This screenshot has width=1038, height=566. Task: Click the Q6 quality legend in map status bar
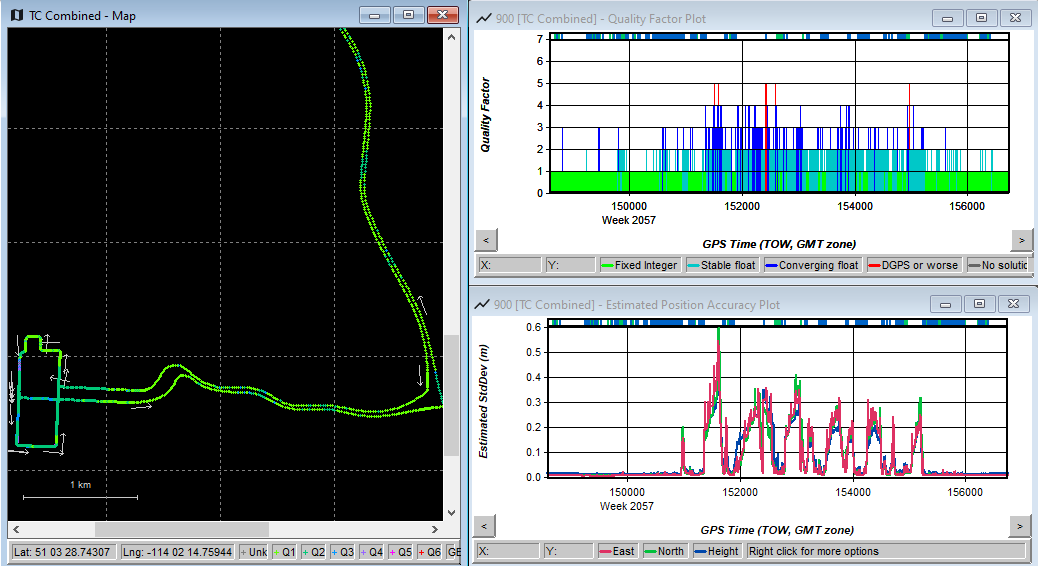(430, 551)
